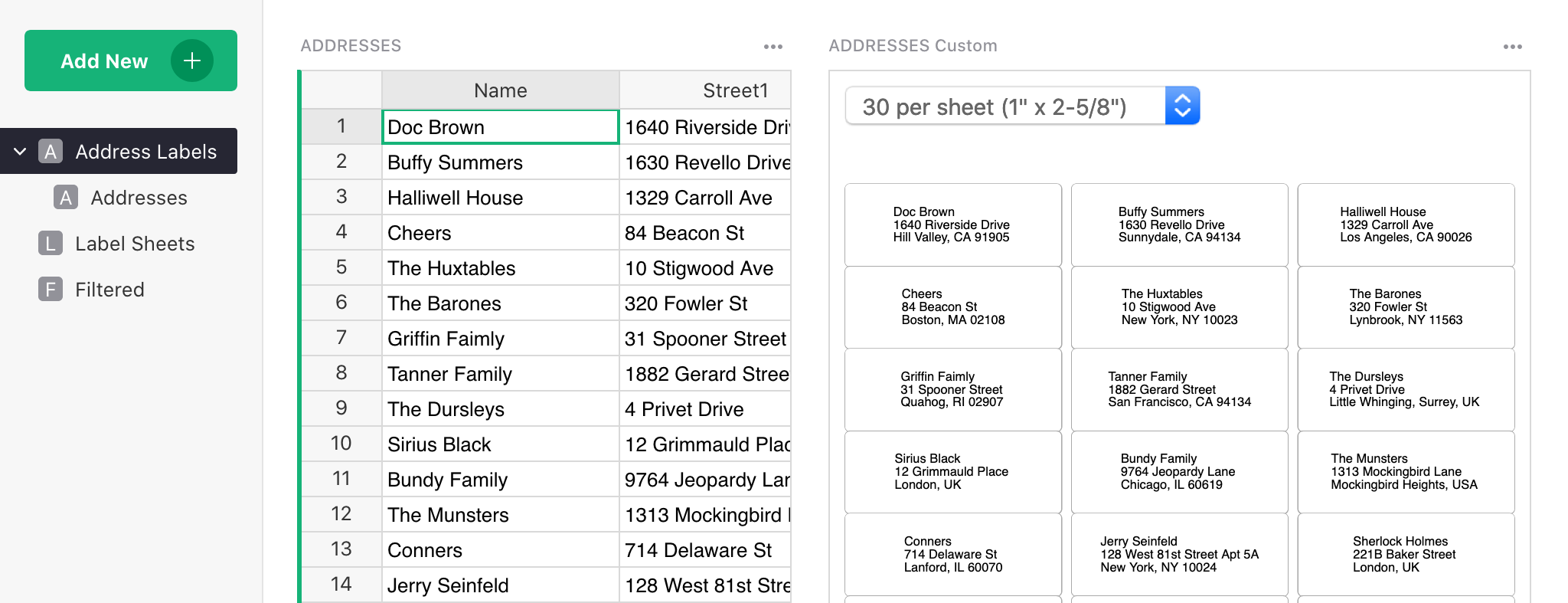The height and width of the screenshot is (603, 1568).
Task: Select the Griffin Faimly name cell
Action: click(x=501, y=338)
